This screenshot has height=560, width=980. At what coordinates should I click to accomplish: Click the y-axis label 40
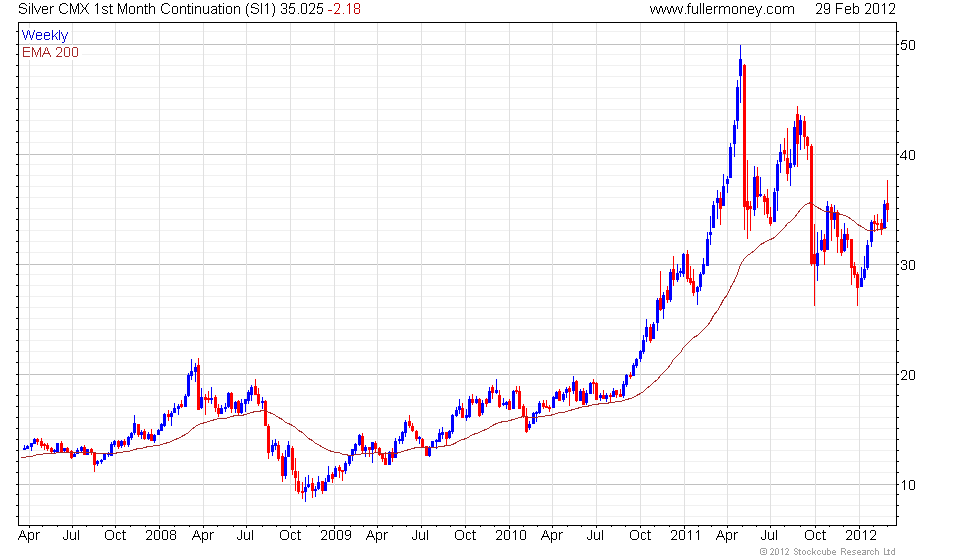pos(908,155)
